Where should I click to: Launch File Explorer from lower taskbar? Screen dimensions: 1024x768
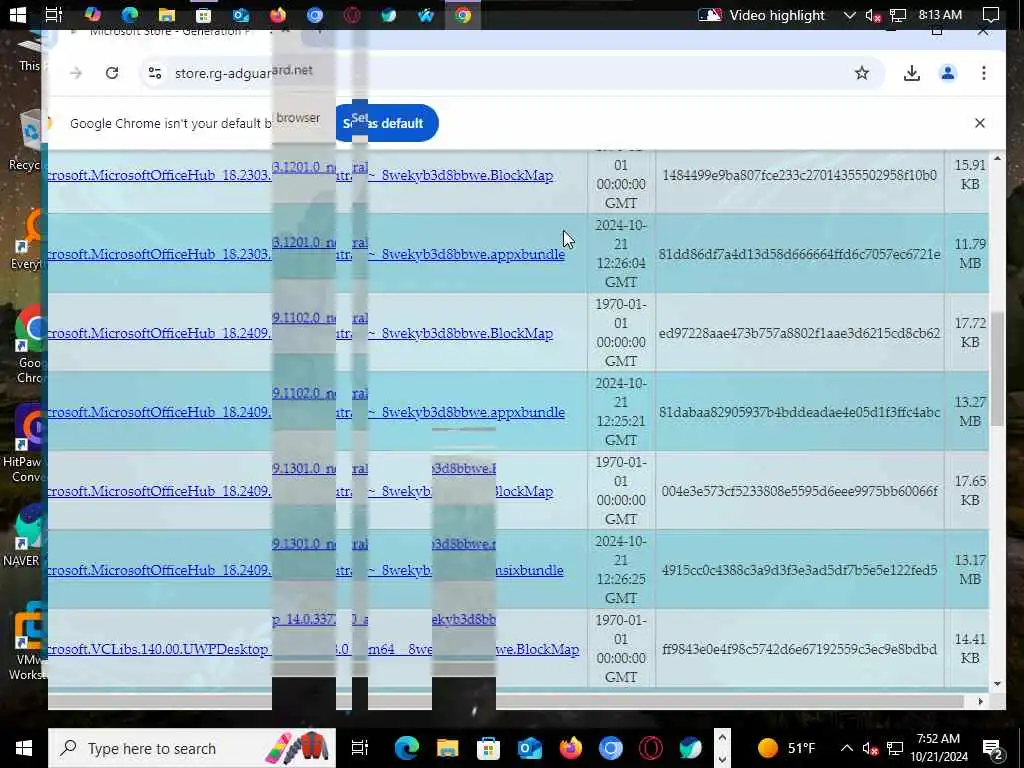tap(447, 748)
